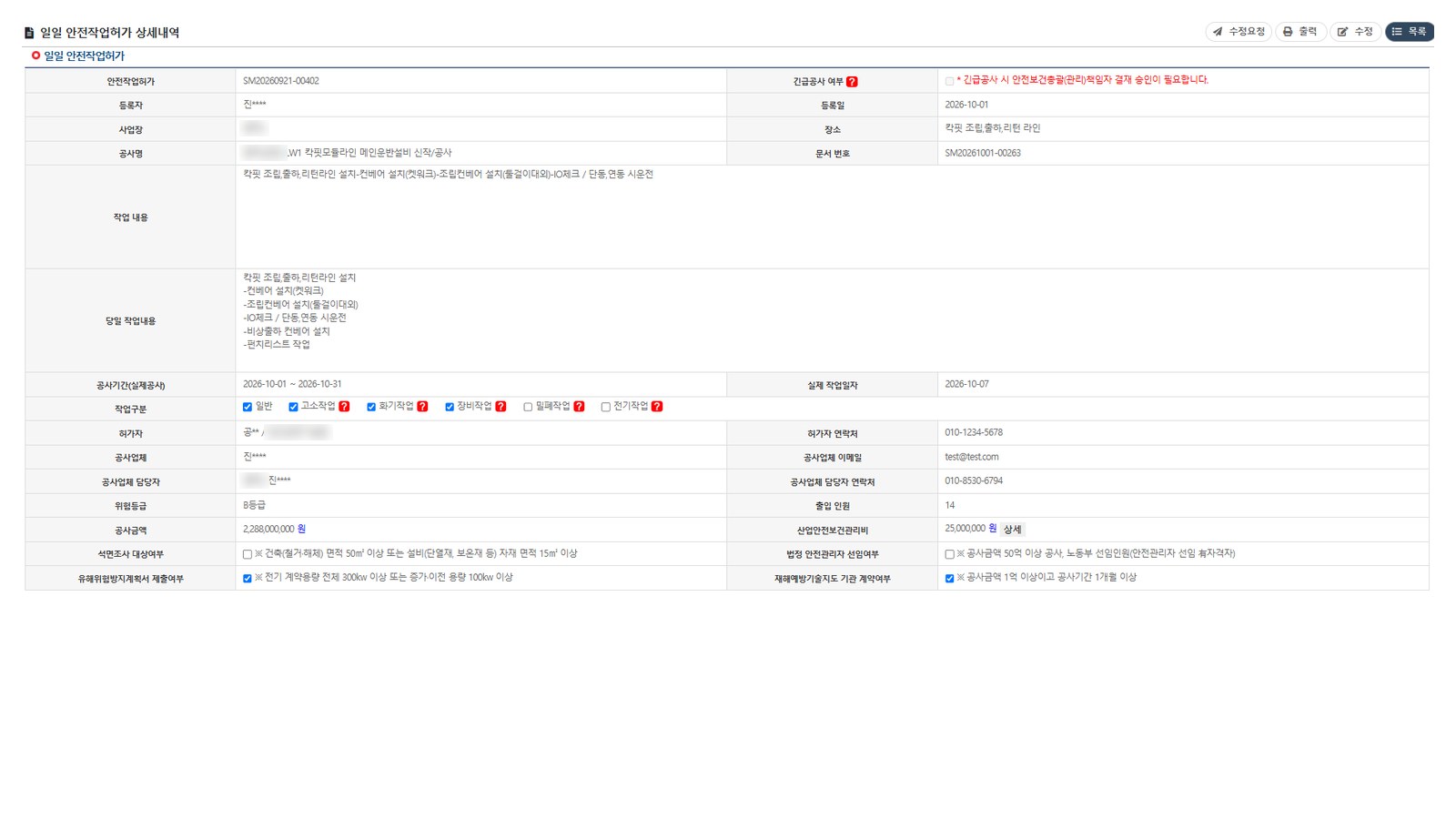Select 출입 인원 value 14
The image size is (1456, 819).
(950, 505)
